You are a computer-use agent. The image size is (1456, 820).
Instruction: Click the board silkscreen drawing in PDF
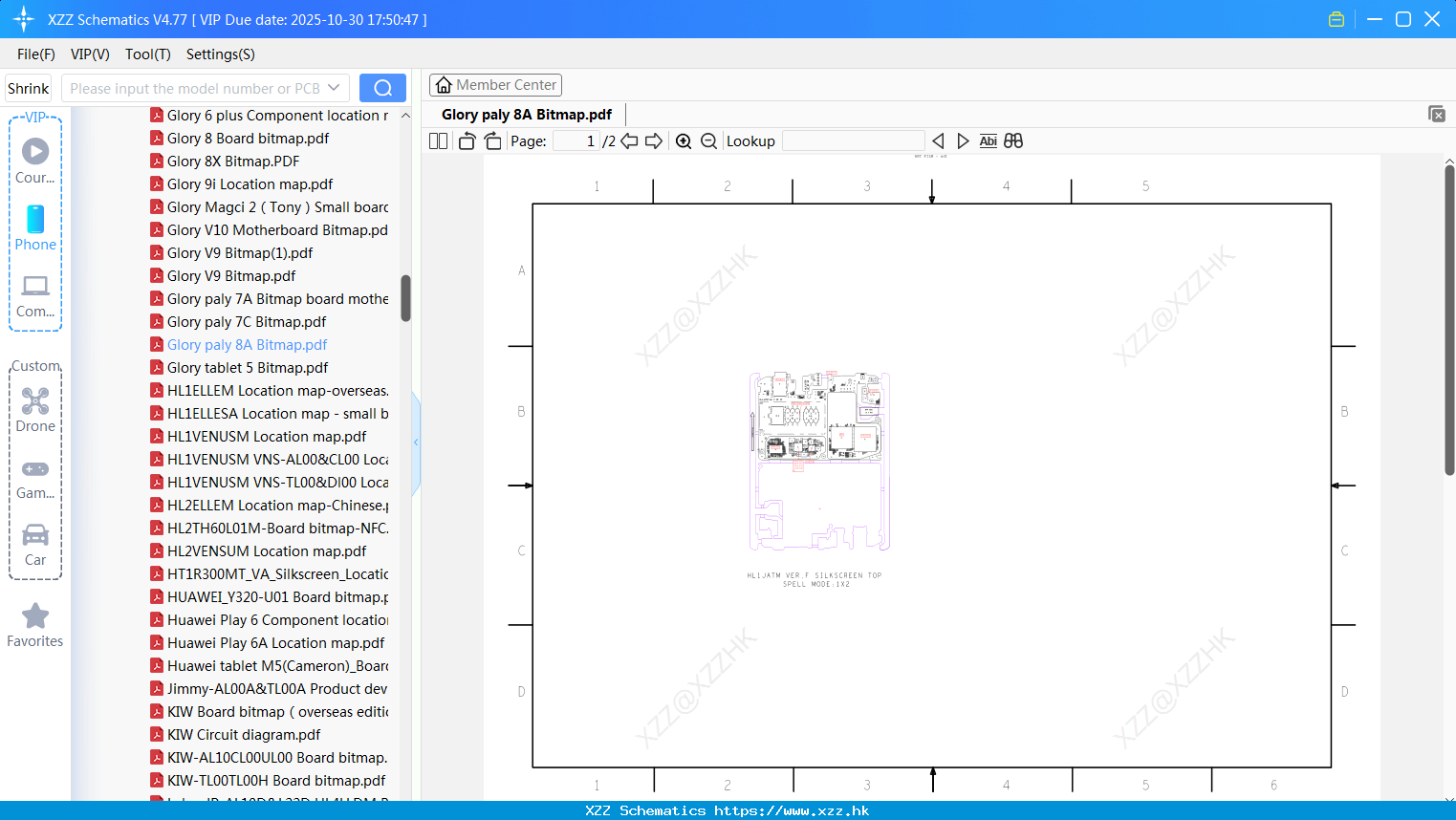[x=819, y=462]
